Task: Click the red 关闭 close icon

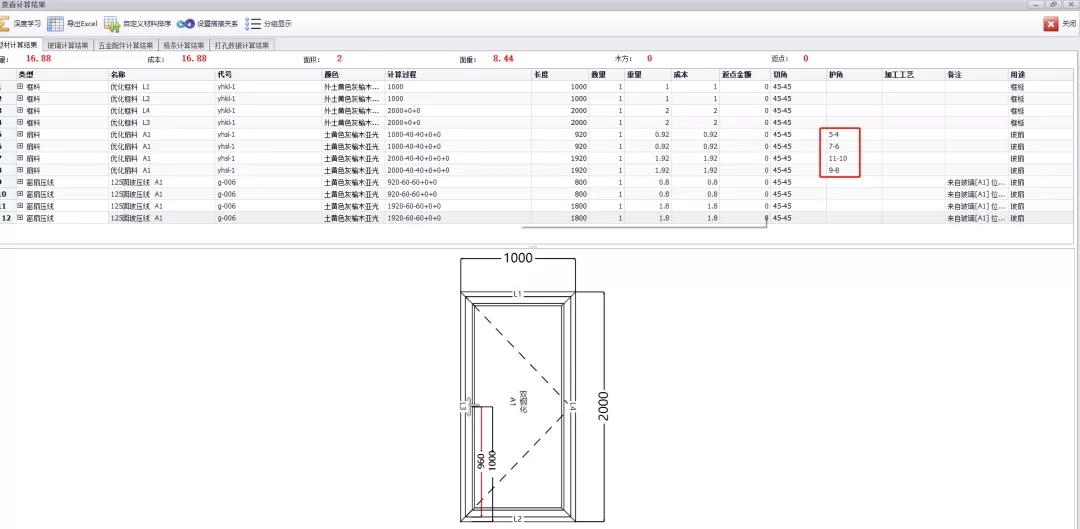Action: pyautogui.click(x=1051, y=23)
